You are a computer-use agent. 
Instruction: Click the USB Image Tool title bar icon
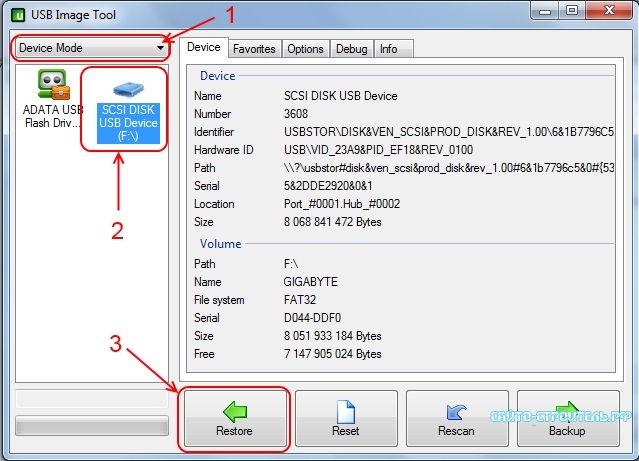click(x=18, y=13)
